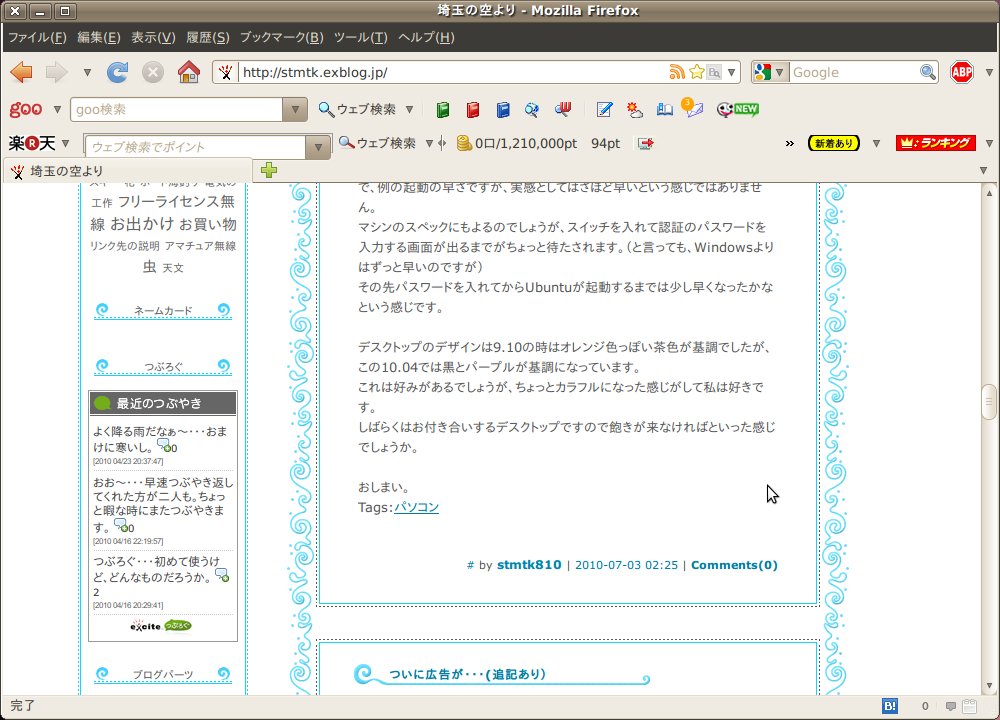Viewport: 1000px width, 720px height.
Task: Click the goo ウェブ検索 search button
Action: 357,110
